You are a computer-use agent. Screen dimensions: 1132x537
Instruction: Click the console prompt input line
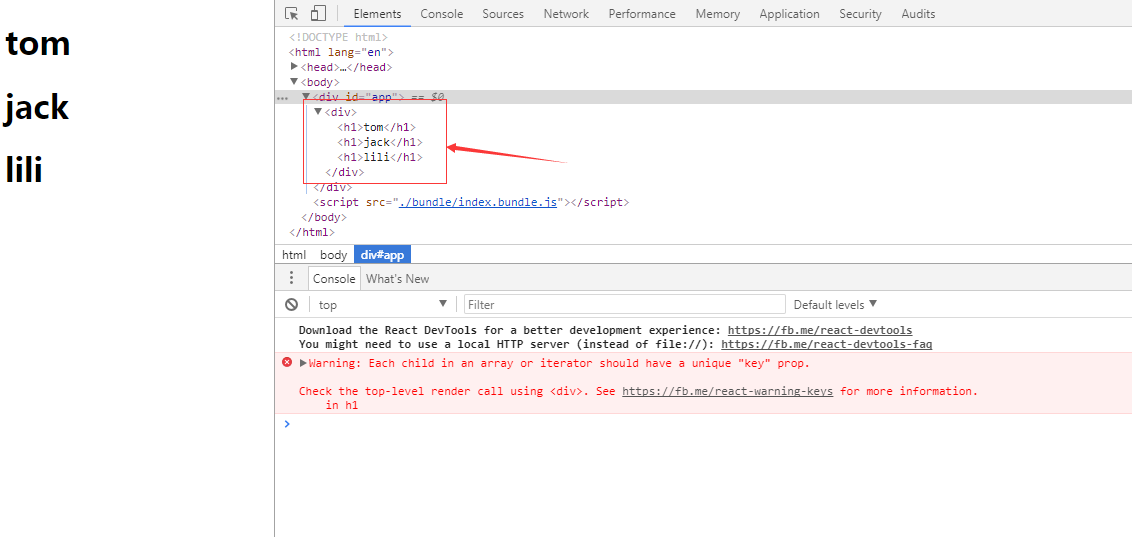708,424
